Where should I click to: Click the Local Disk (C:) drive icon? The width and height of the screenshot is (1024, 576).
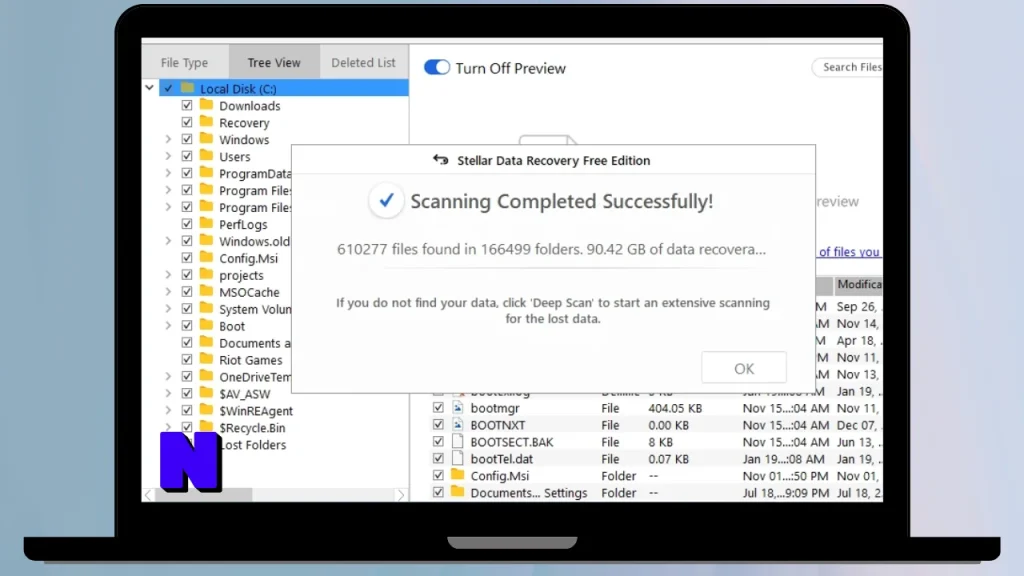click(188, 88)
